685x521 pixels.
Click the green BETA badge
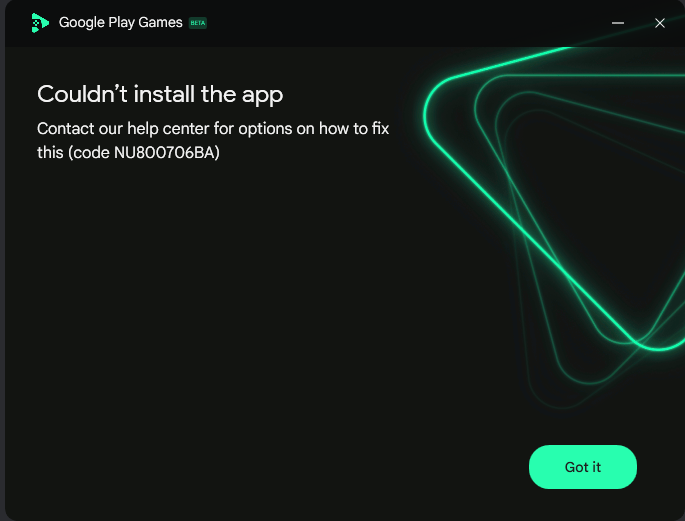tap(197, 23)
